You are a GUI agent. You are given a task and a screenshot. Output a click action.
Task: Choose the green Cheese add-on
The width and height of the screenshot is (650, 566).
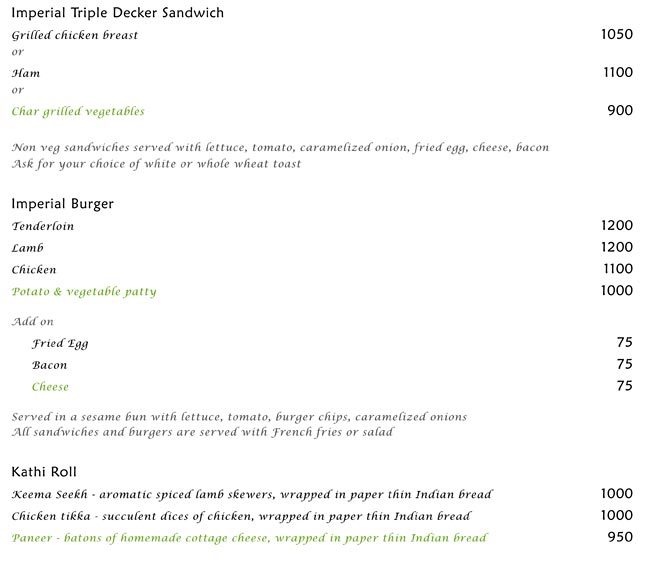(x=50, y=387)
